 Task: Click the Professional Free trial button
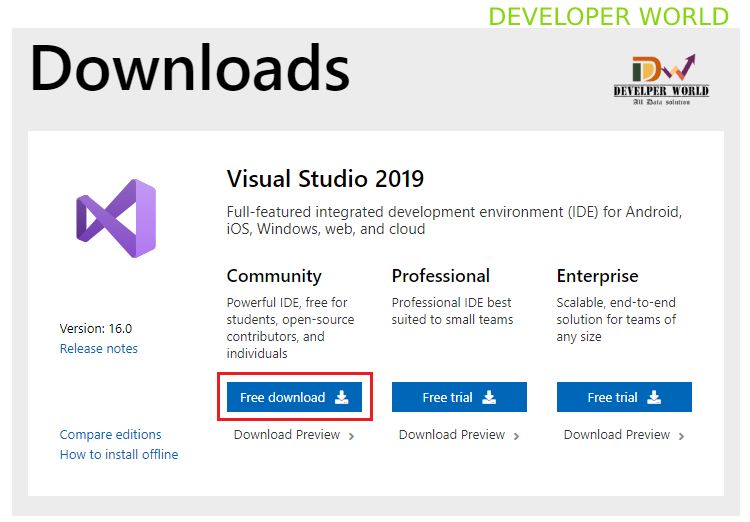tap(459, 397)
